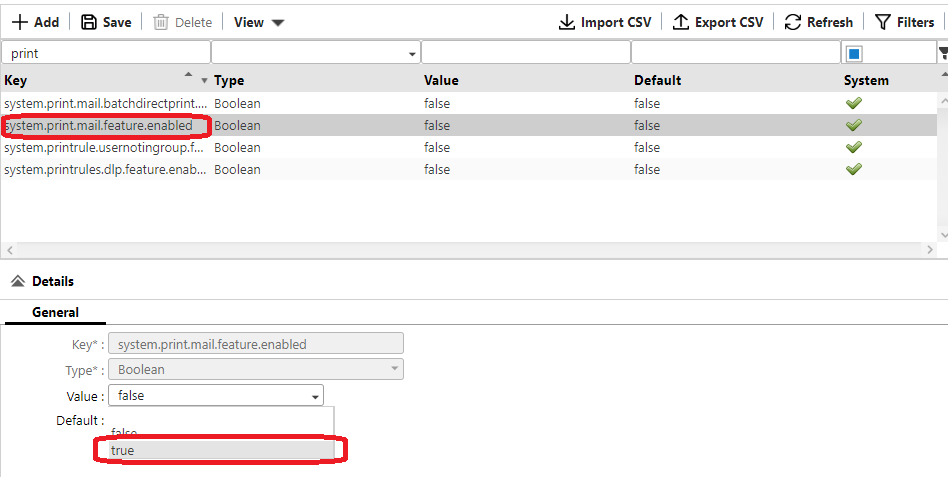Toggle the System column filter checkbox
The height and width of the screenshot is (477, 948).
pos(854,53)
